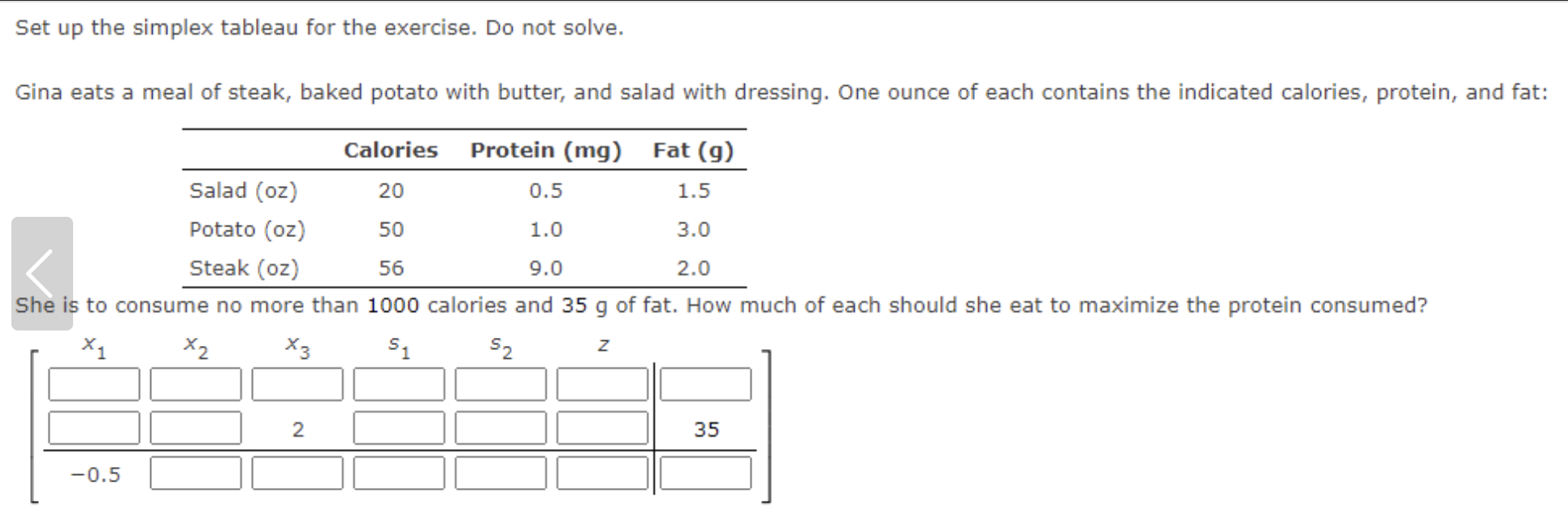This screenshot has height=527, width=1568.
Task: Select the first row constant input field
Action: (705, 384)
